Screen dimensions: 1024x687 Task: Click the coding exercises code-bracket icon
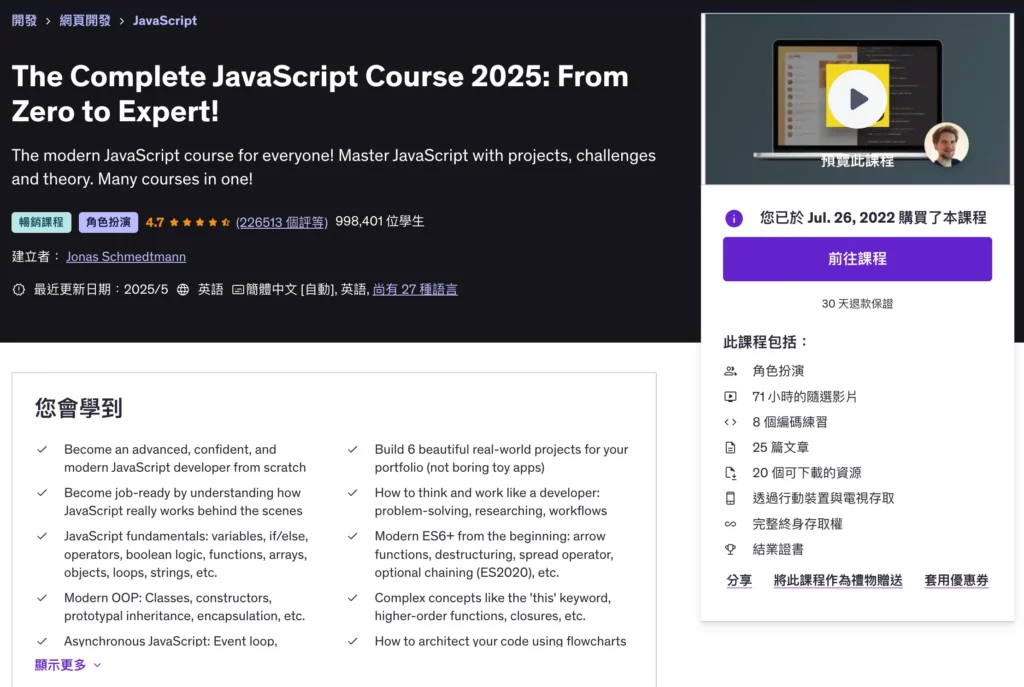(730, 422)
